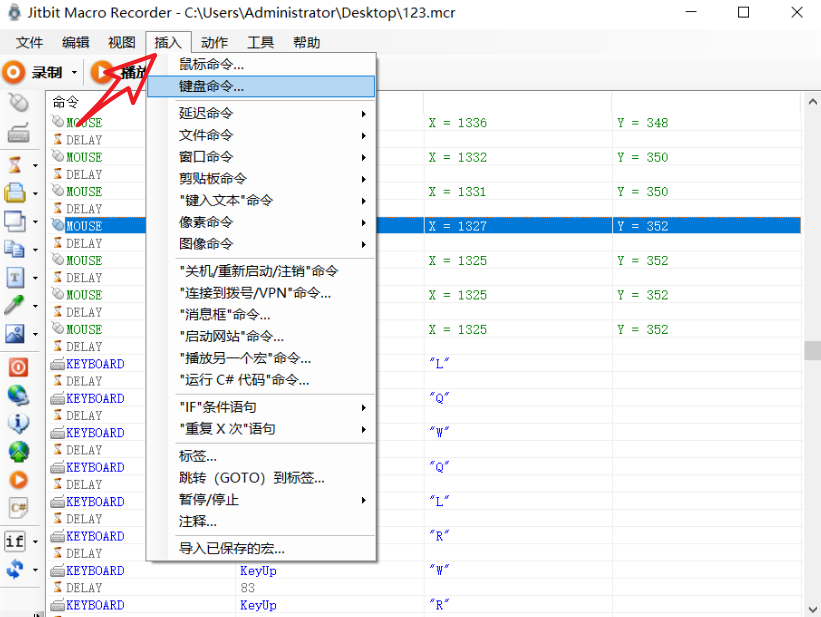Open the 文件 menu

(x=29, y=42)
